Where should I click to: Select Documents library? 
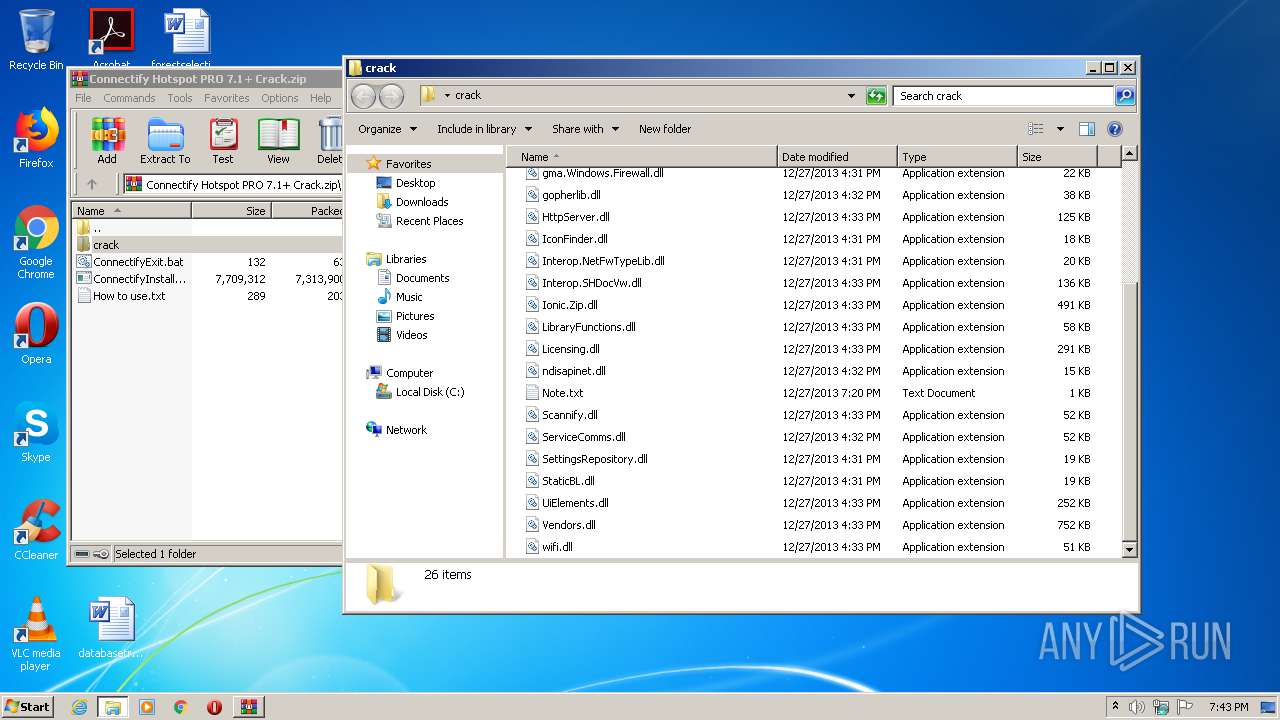422,278
